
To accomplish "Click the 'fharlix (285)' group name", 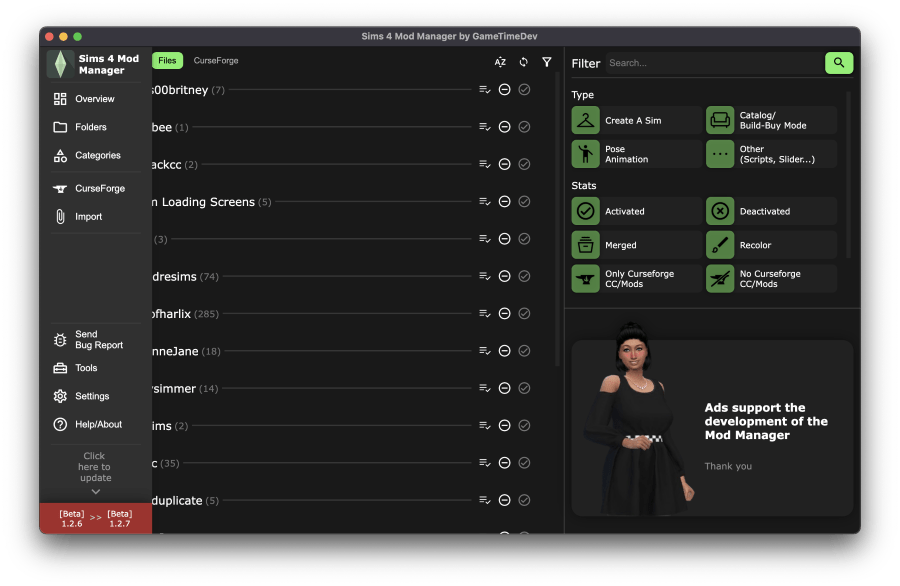I will point(185,314).
